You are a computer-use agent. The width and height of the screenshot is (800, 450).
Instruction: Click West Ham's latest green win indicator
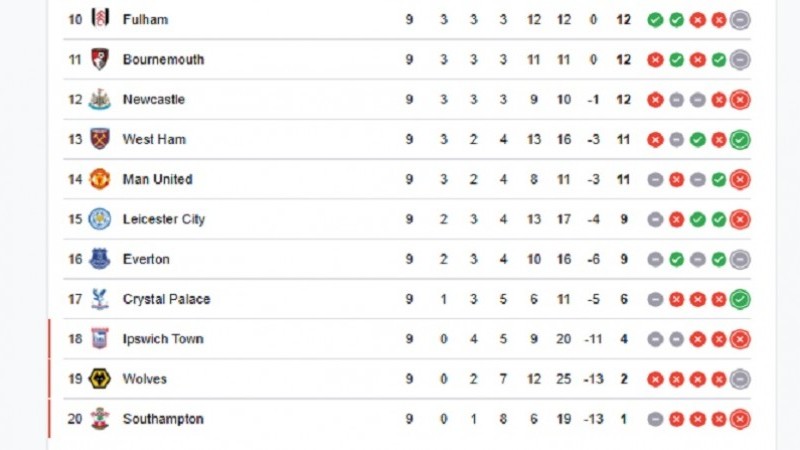coord(740,139)
